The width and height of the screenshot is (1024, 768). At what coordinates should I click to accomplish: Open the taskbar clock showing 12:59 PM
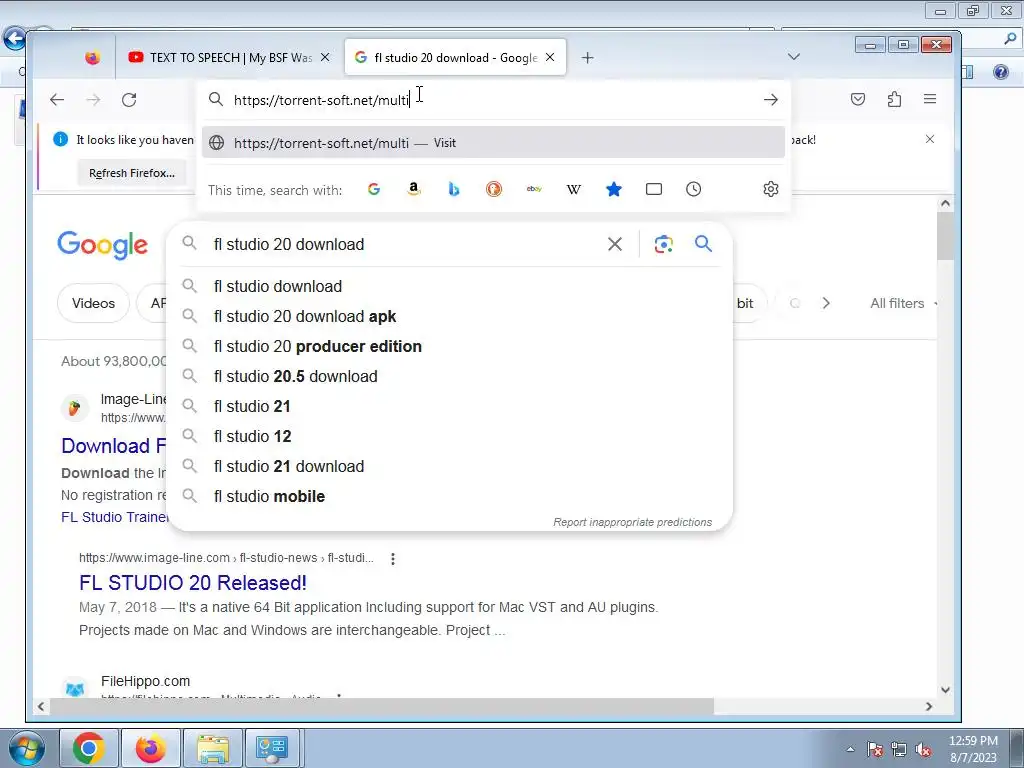[x=973, y=749]
